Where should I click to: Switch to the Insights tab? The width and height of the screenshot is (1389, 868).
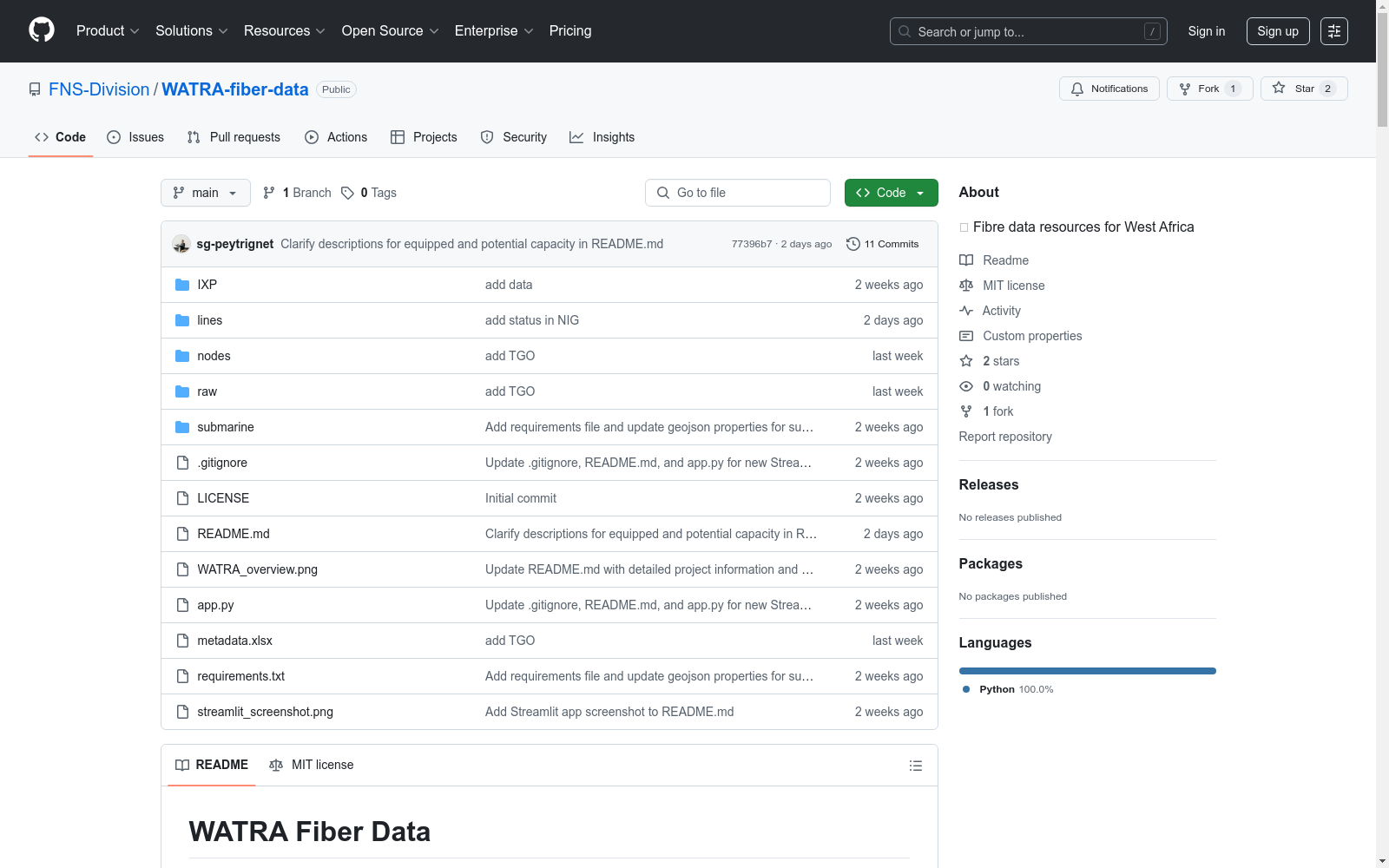point(602,137)
